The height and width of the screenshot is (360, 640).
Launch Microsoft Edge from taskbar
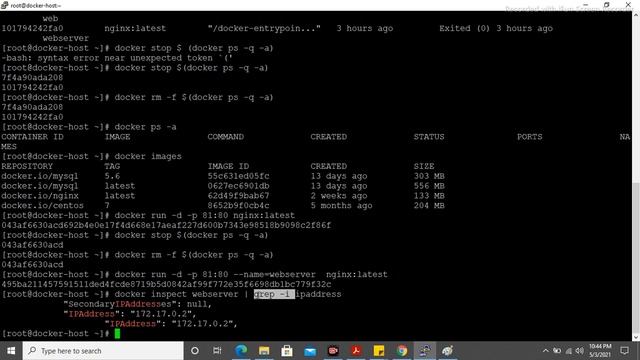coord(241,351)
